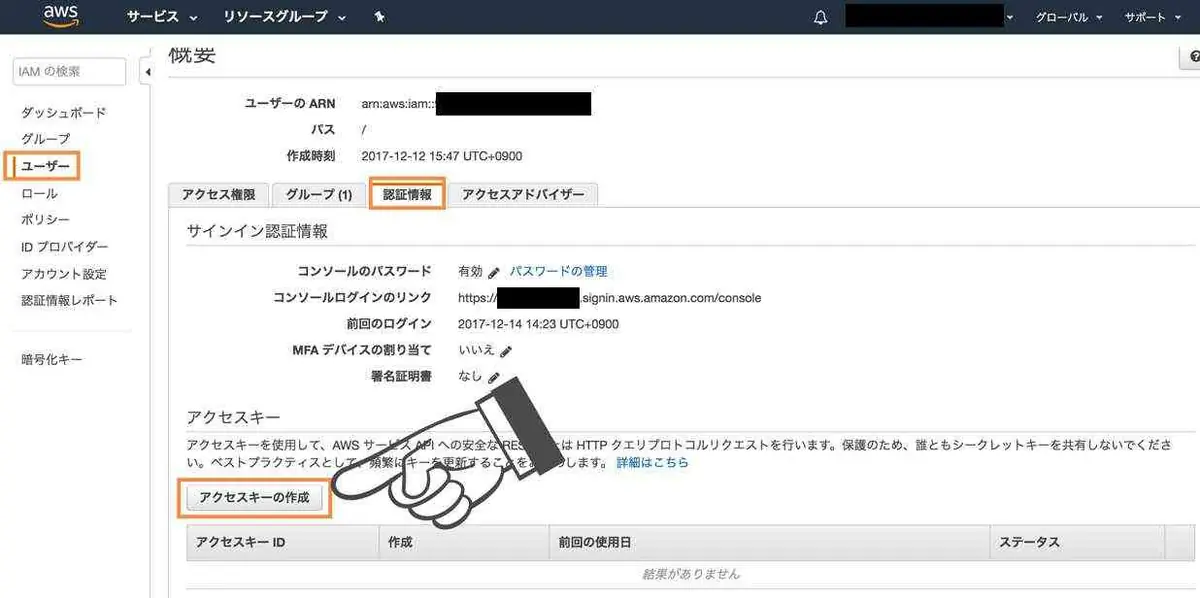Switch to the アクセス権限 tab
Image resolution: width=1200 pixels, height=598 pixels.
219,195
